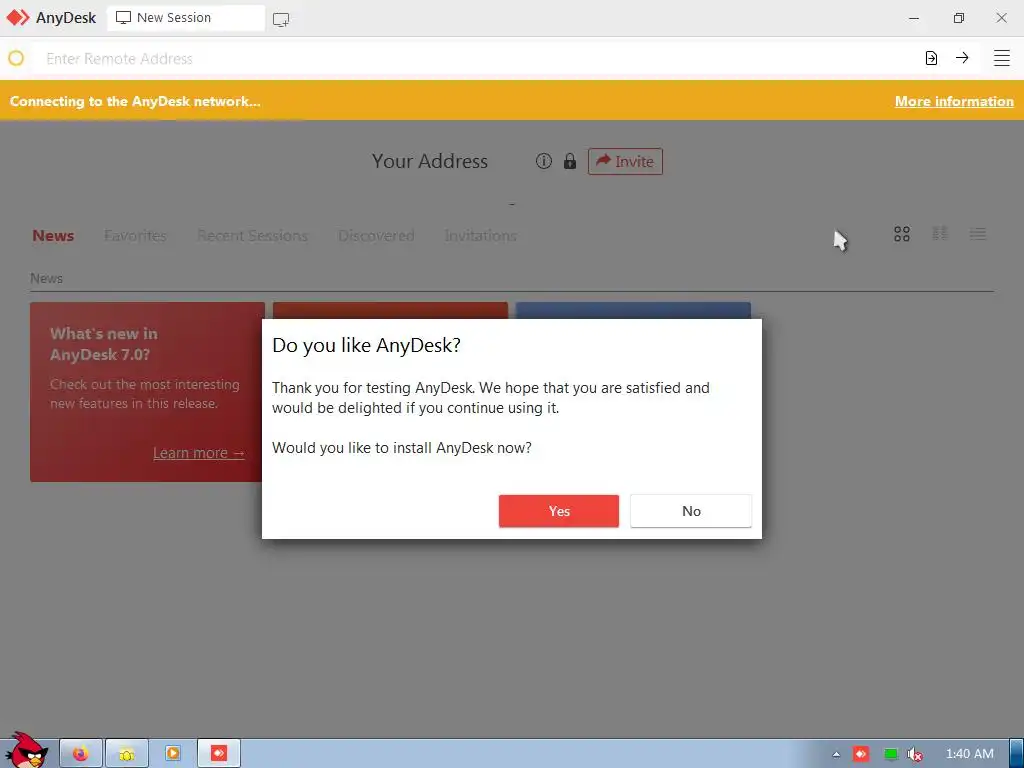Screen dimensions: 1024x768
Task: Follow the Learn more link
Action: point(199,453)
